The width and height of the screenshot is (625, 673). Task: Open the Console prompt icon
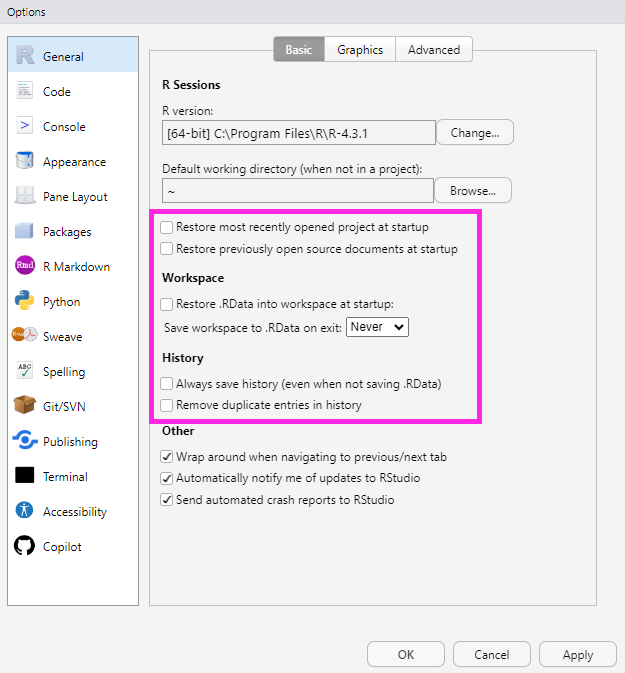[24, 125]
